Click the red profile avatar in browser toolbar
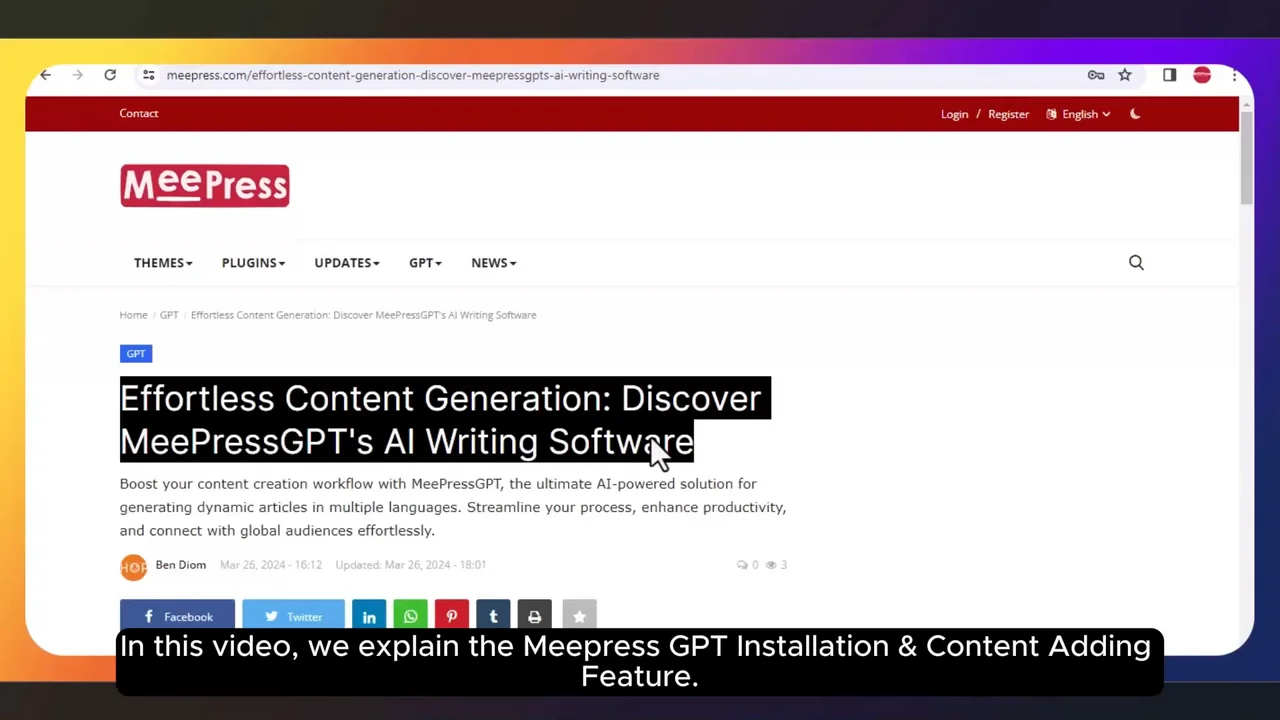The image size is (1280, 720). (x=1202, y=75)
